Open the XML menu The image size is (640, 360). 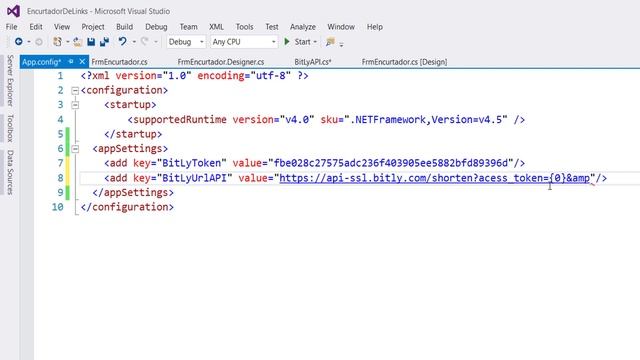pyautogui.click(x=216, y=27)
